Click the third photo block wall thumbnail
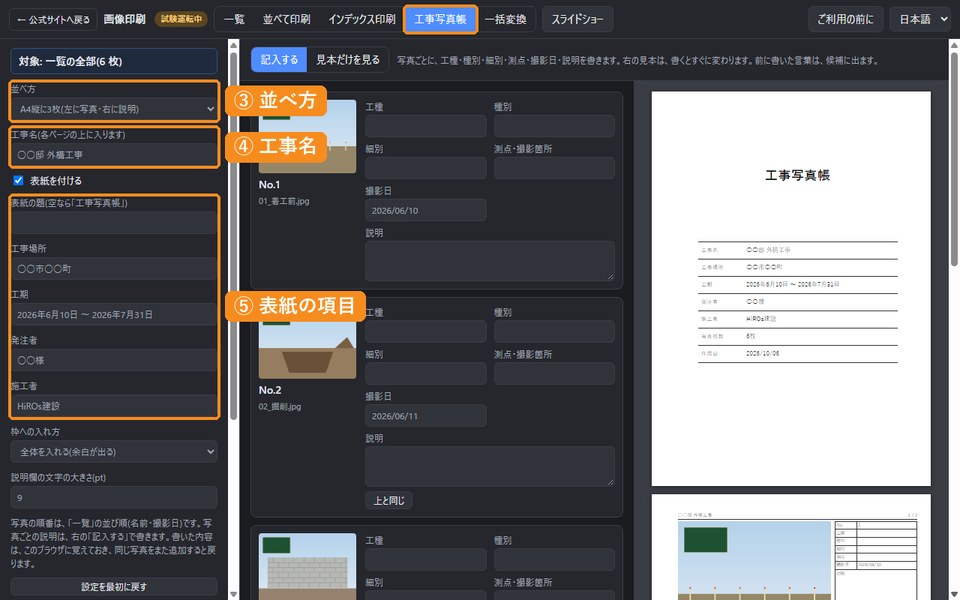This screenshot has width=960, height=600. tap(307, 566)
